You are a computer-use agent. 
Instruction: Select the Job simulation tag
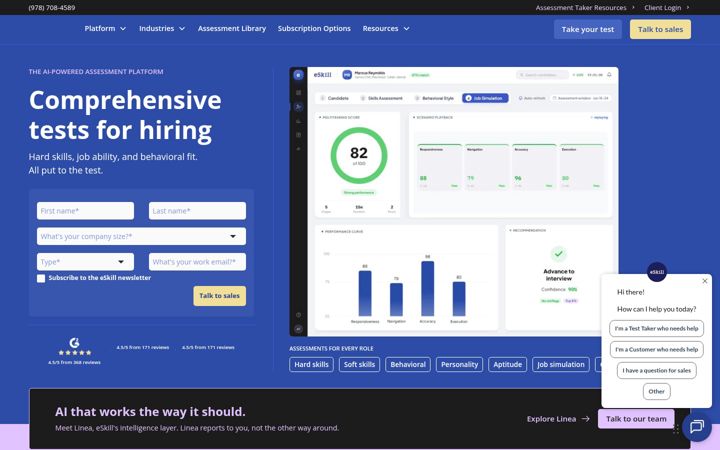pyautogui.click(x=561, y=365)
